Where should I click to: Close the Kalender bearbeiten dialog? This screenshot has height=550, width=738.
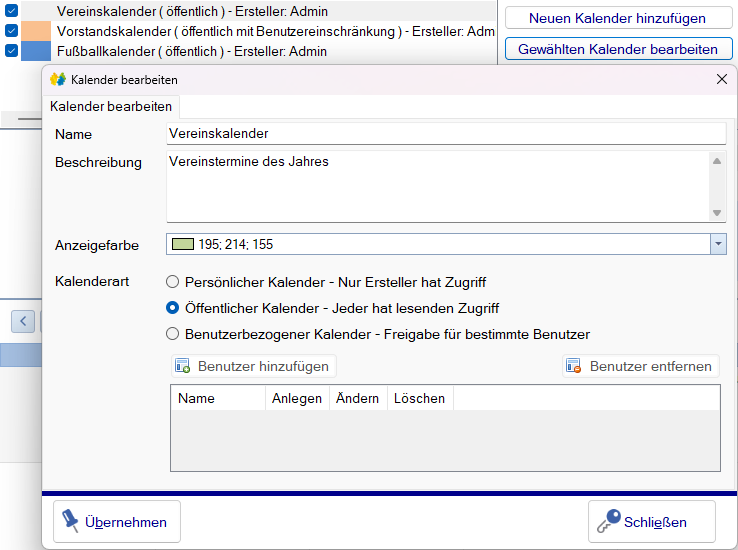click(722, 79)
